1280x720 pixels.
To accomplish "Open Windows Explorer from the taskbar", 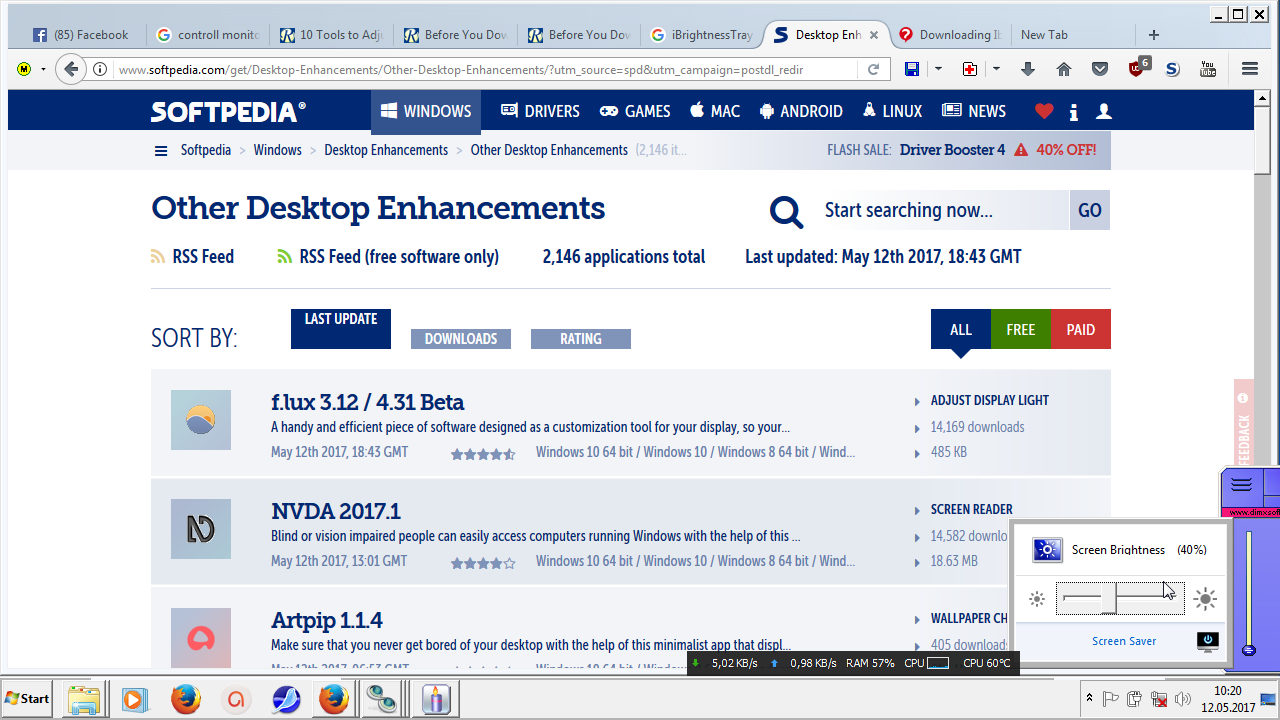I will [84, 699].
